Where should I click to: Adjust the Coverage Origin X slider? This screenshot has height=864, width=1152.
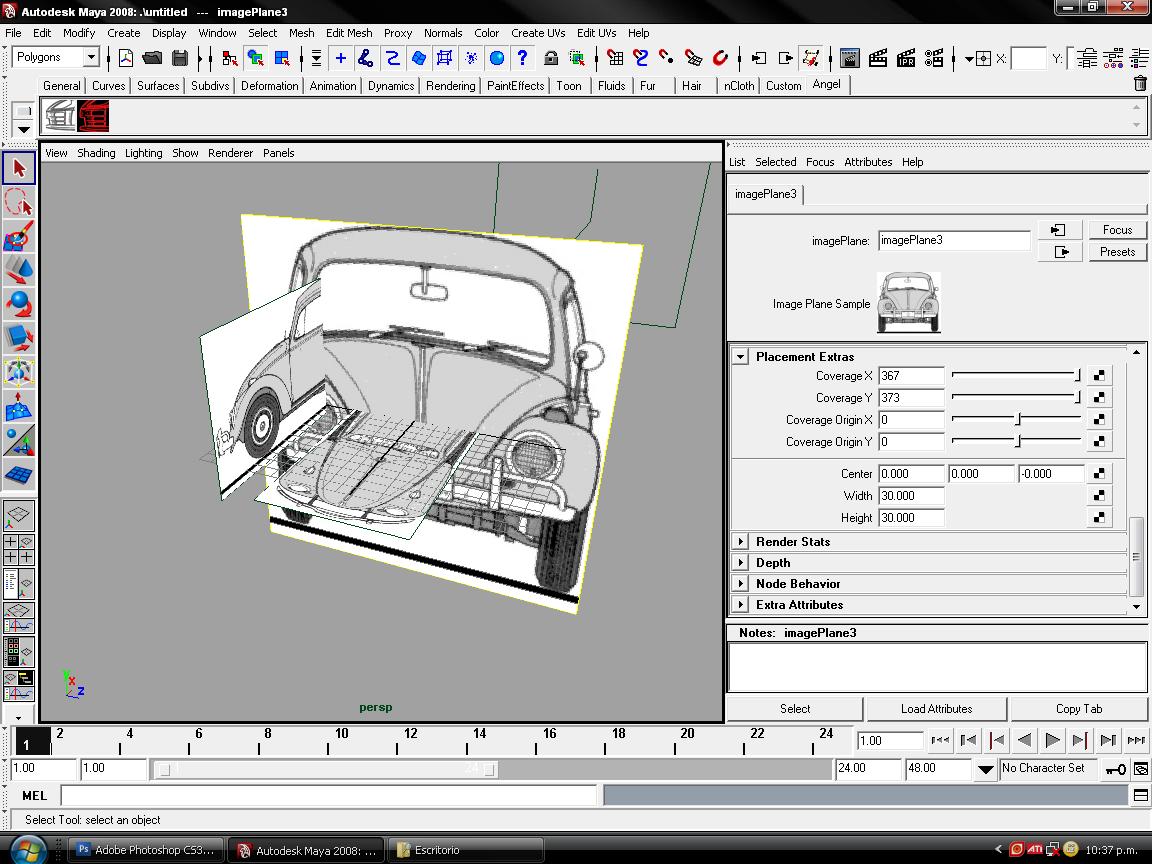coord(1017,420)
